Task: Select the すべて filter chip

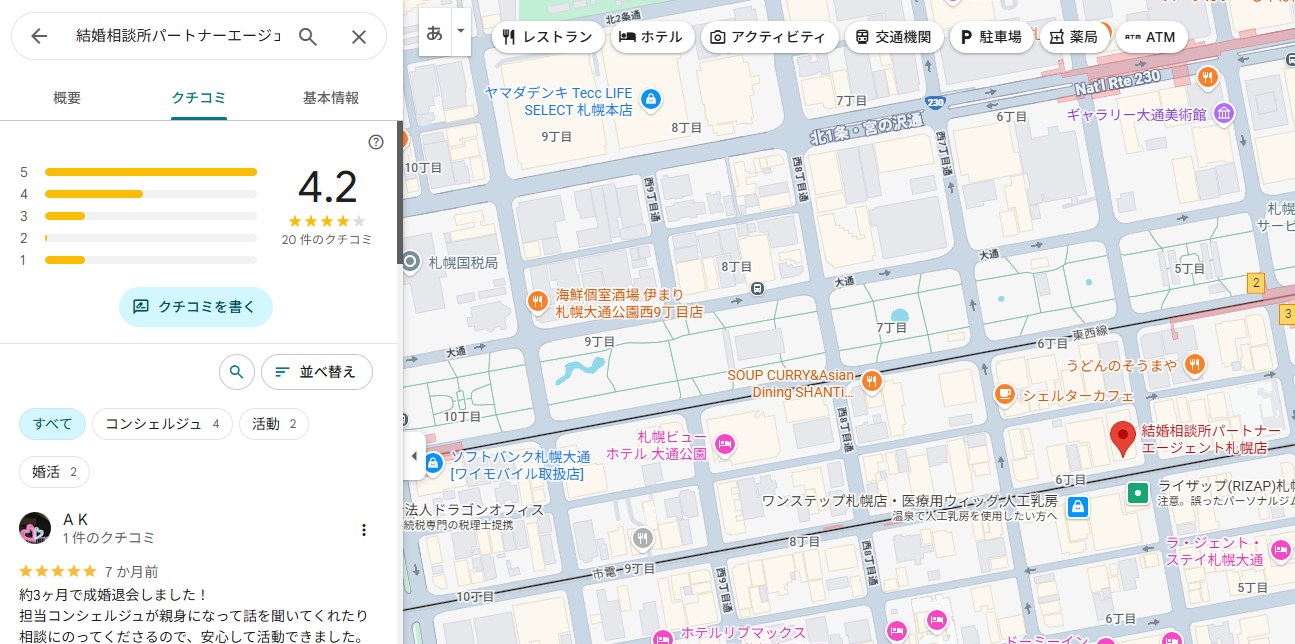Action: coord(53,424)
